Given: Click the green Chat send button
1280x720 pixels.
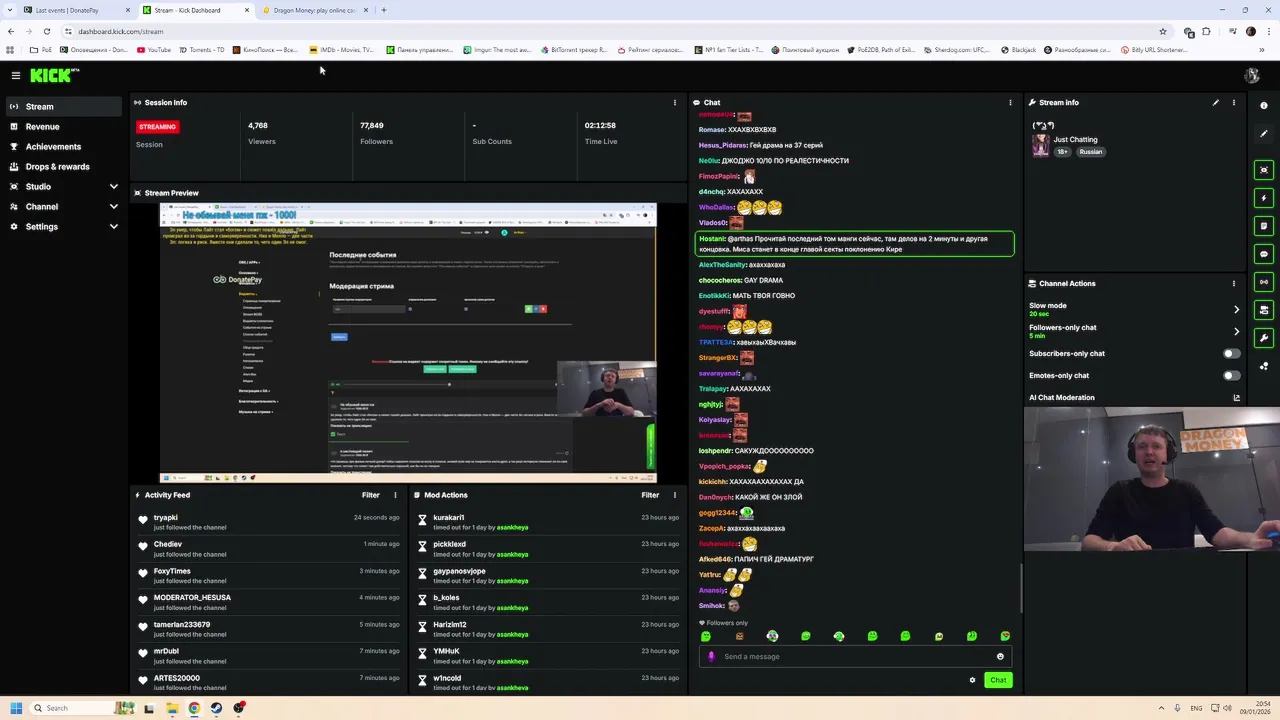Looking at the screenshot, I should [998, 680].
